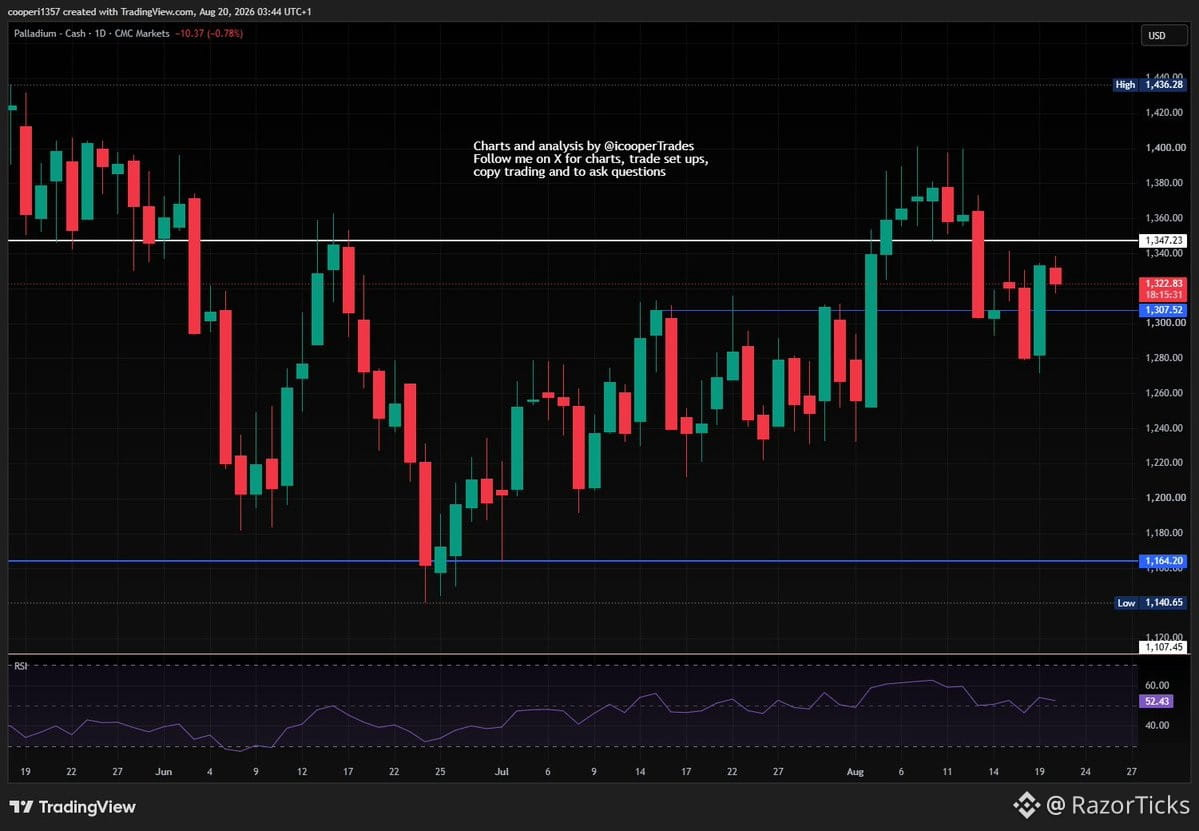This screenshot has height=831, width=1199.
Task: Click the RSI 40.00 axis value
Action: pyautogui.click(x=1157, y=726)
